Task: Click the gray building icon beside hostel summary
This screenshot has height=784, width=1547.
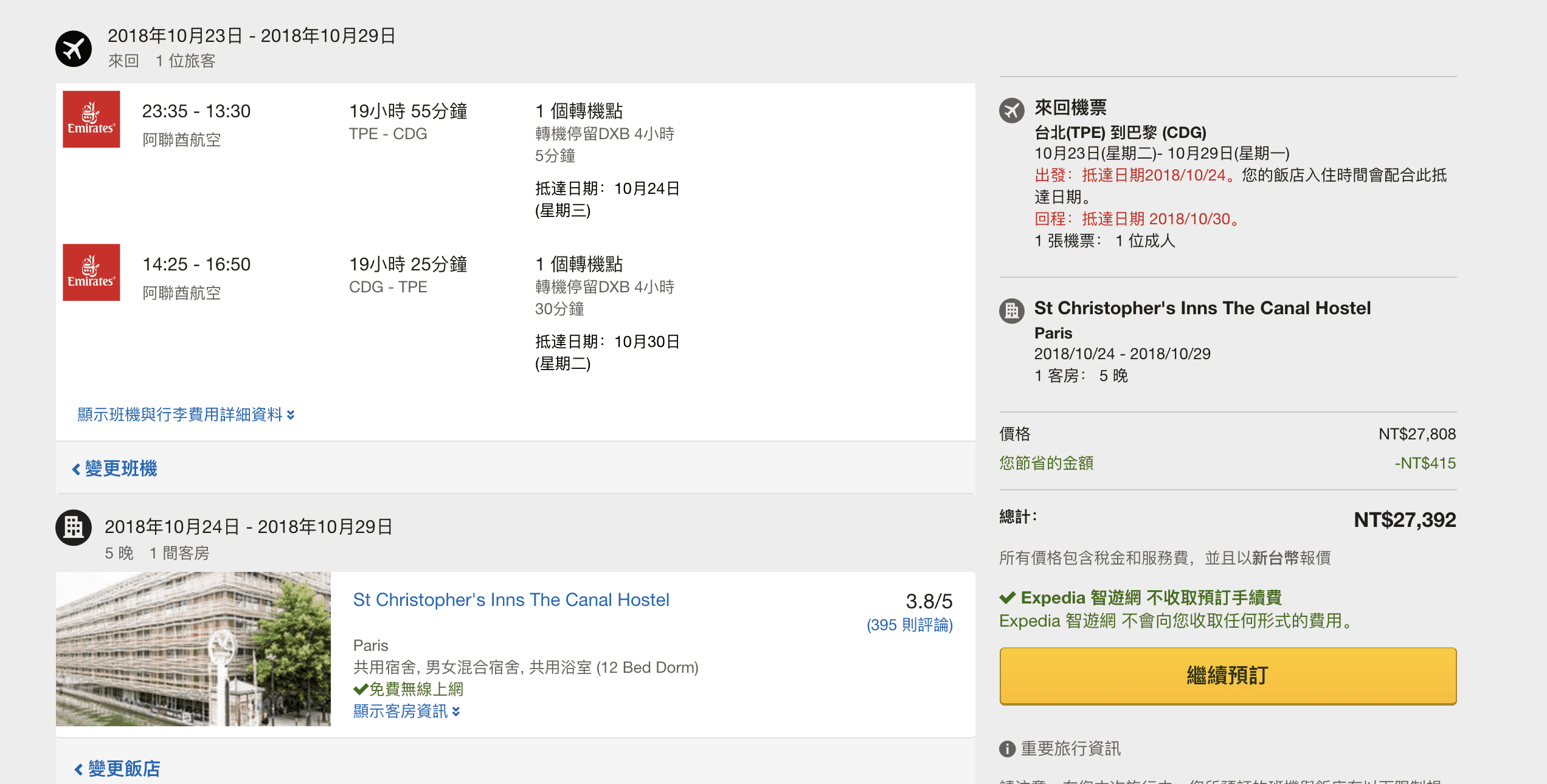Action: [x=1011, y=311]
